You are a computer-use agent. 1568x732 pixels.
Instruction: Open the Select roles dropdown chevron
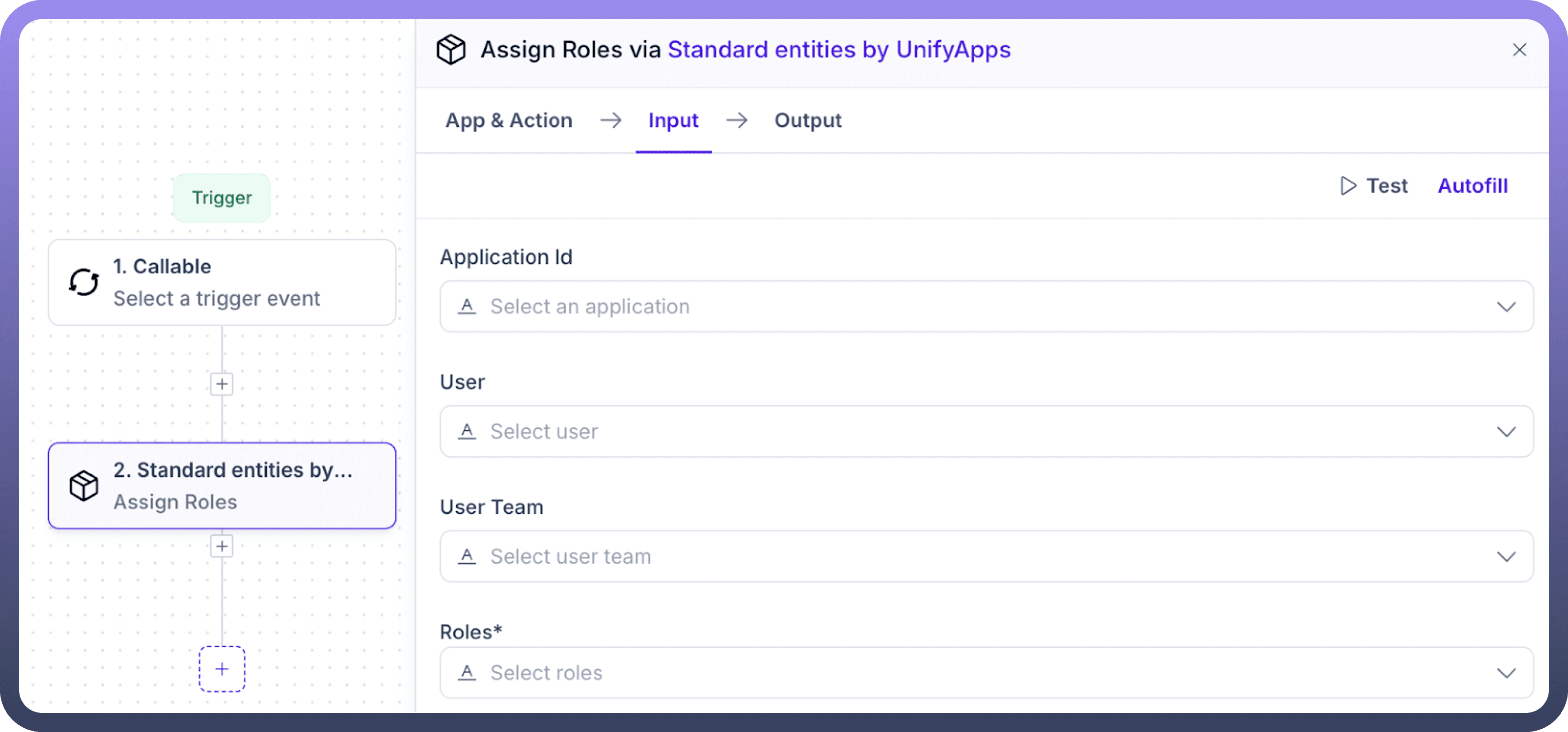click(1506, 672)
